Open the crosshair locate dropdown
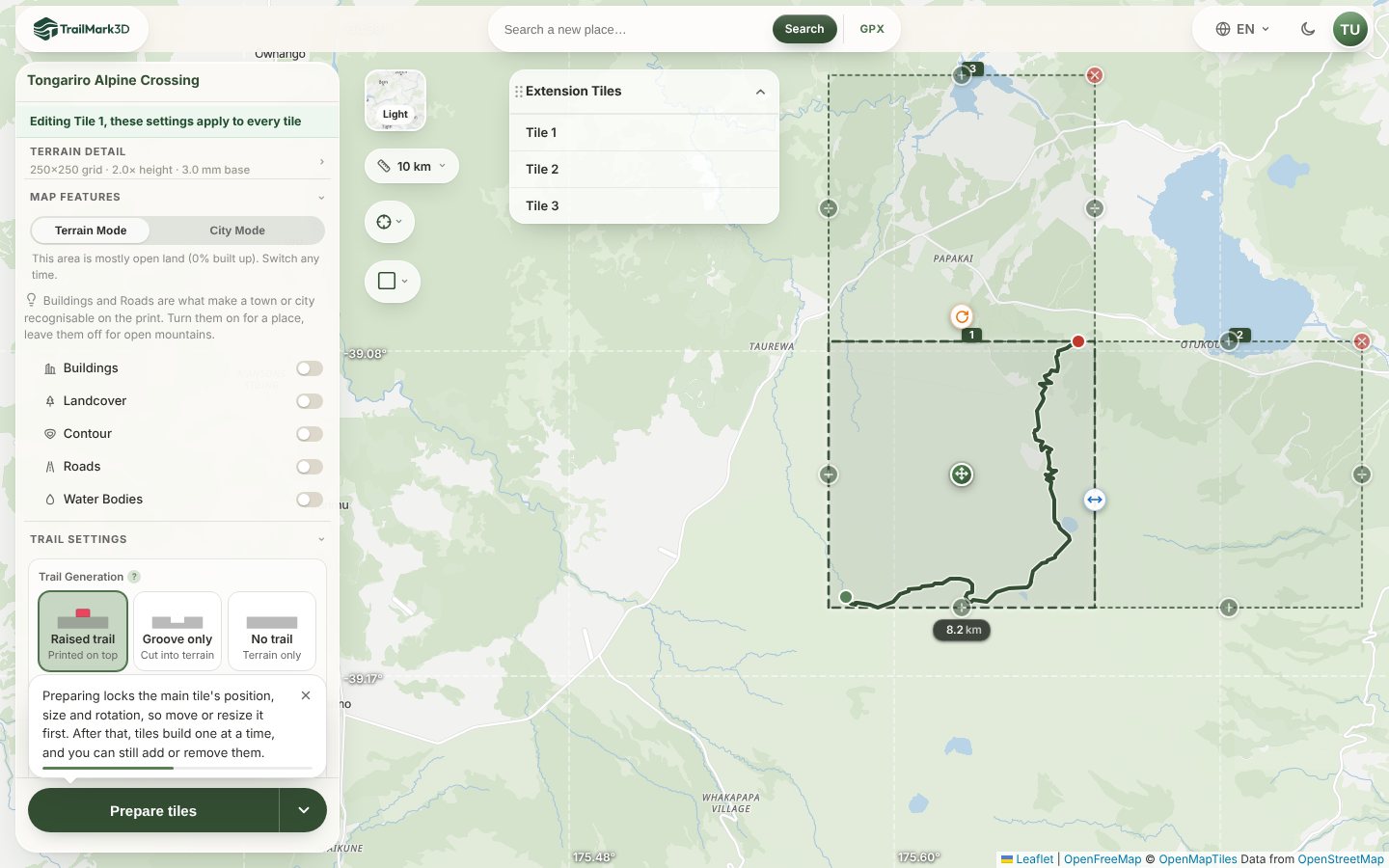 390,222
